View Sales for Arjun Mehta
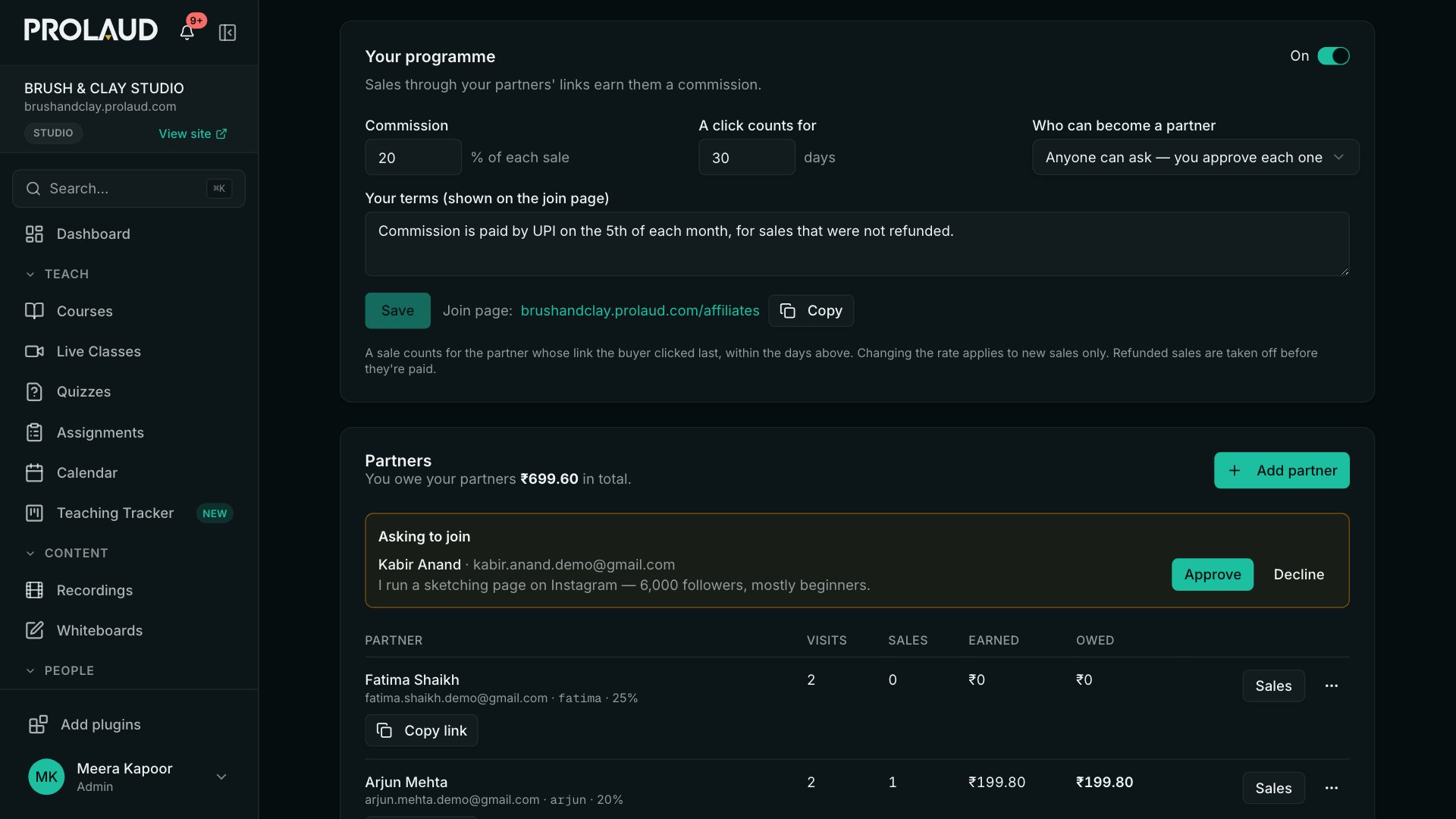1456x819 pixels. 1273,788
